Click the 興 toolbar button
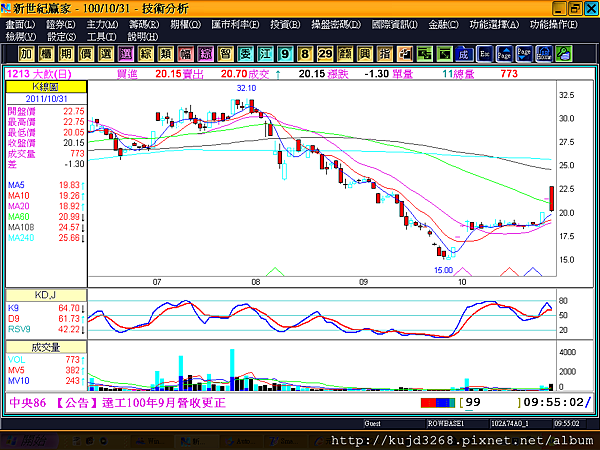 point(365,54)
